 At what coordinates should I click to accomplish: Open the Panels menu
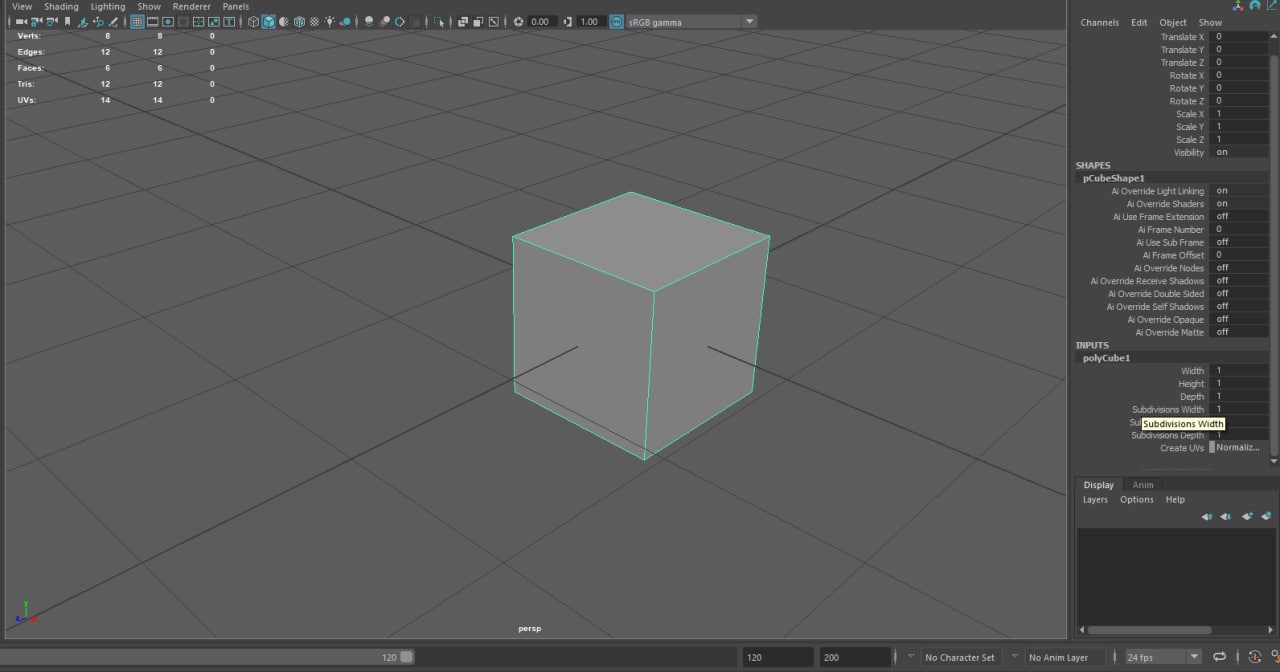(236, 6)
